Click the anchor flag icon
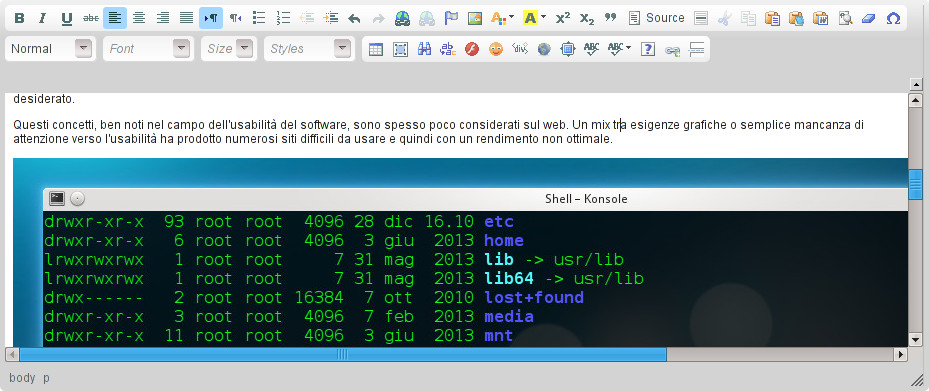 tap(451, 18)
